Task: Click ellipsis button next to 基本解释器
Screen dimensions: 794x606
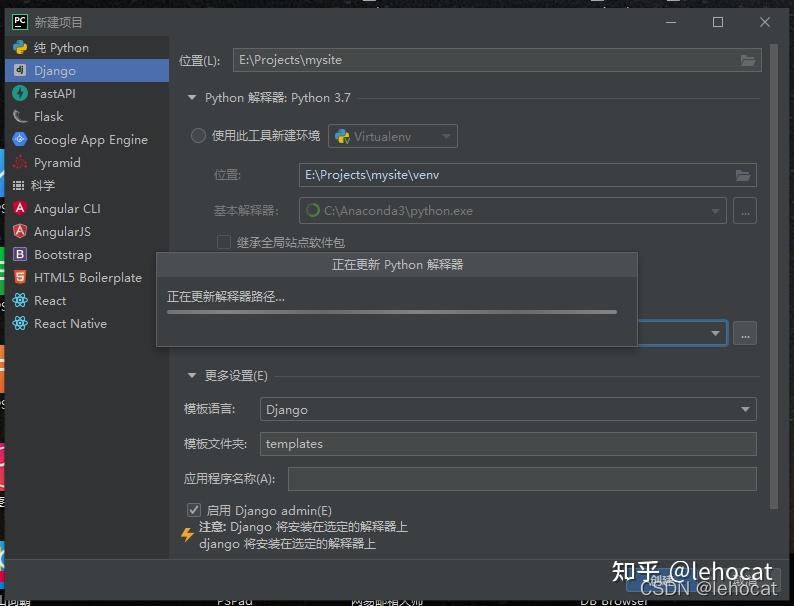Action: 745,211
